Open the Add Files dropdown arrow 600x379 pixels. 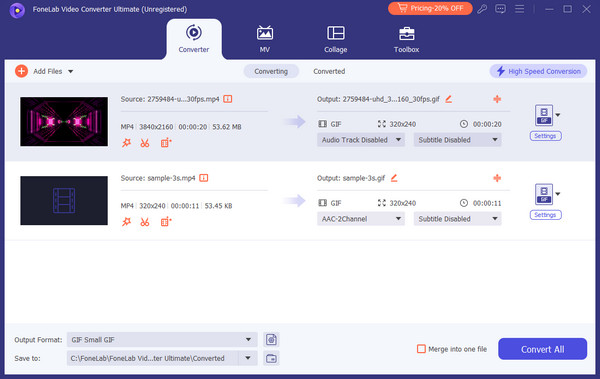(x=71, y=72)
